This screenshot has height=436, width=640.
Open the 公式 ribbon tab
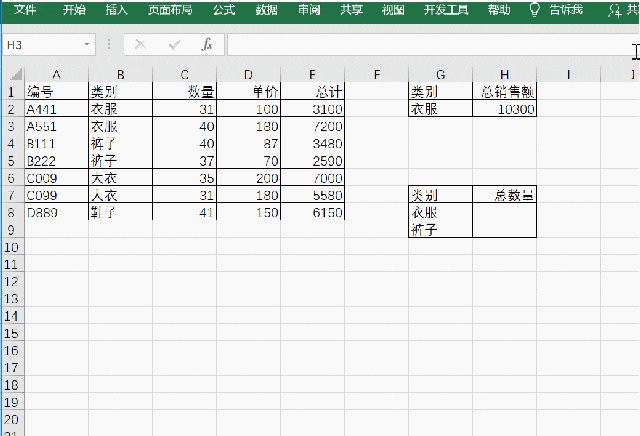pos(224,10)
